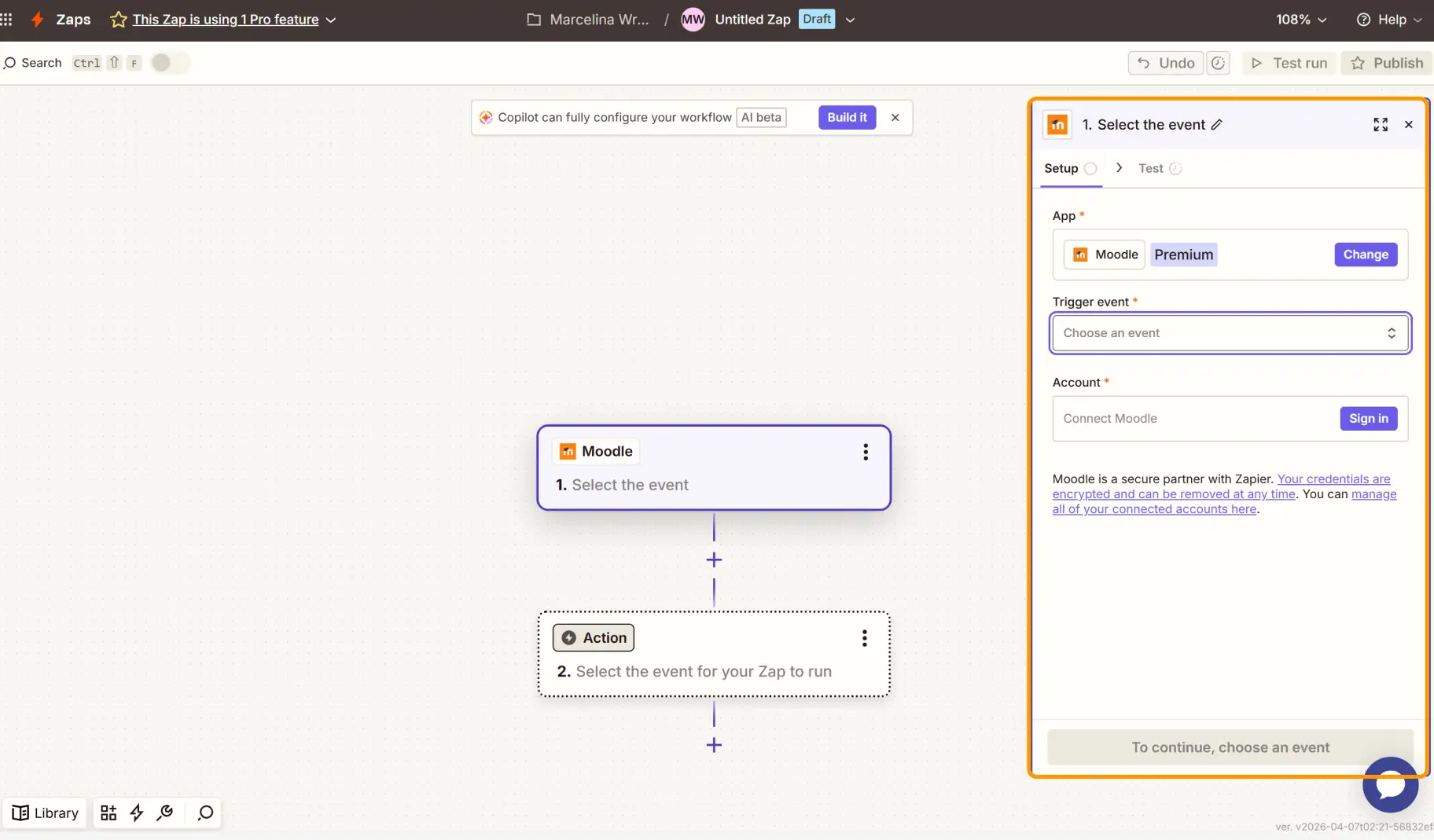Add step below the Action card
The image size is (1434, 840).
pos(714,745)
